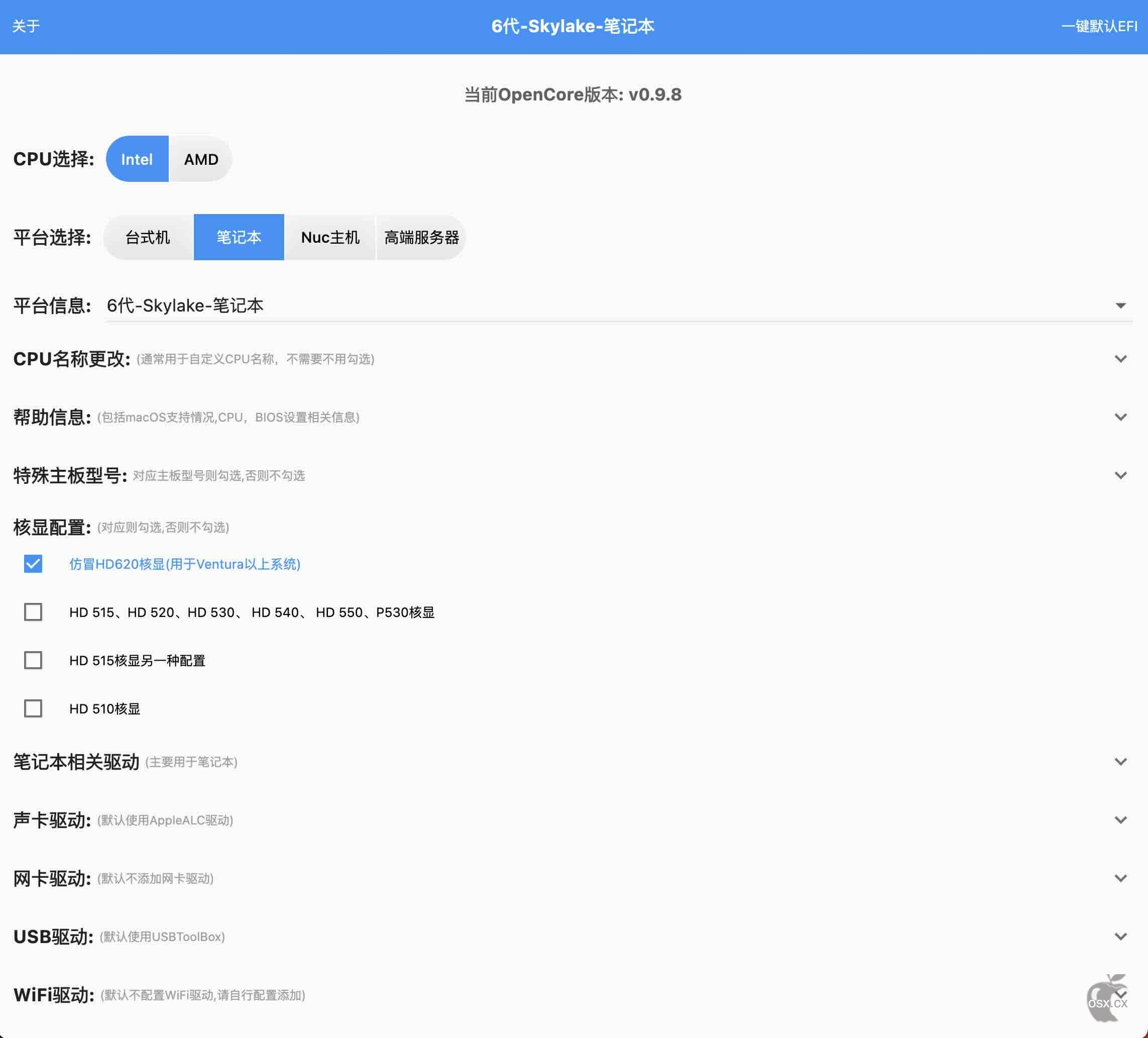Check the HD 510核显 checkbox
1148x1038 pixels.
tap(33, 708)
